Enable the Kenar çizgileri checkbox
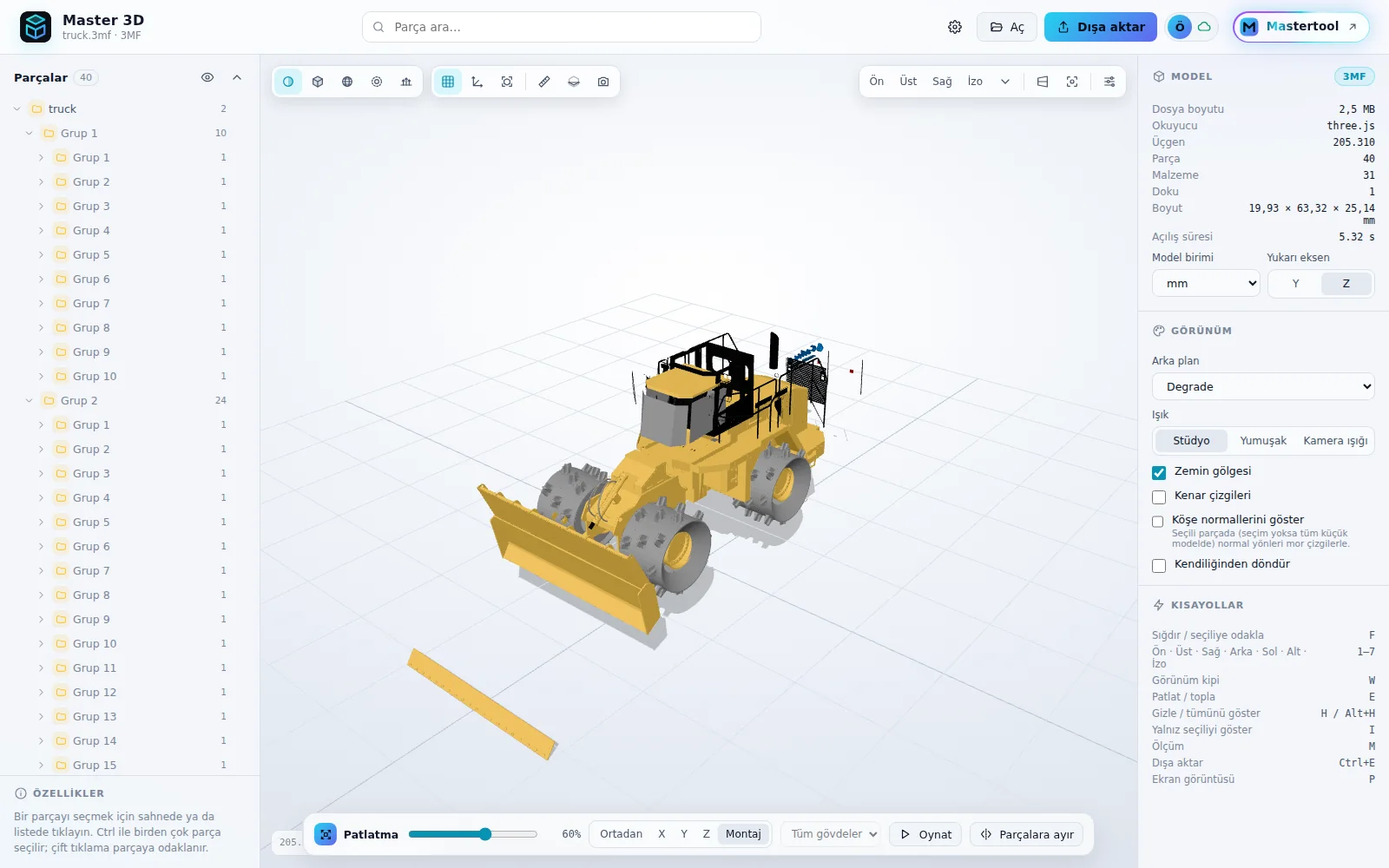The height and width of the screenshot is (868, 1389). coord(1159,496)
